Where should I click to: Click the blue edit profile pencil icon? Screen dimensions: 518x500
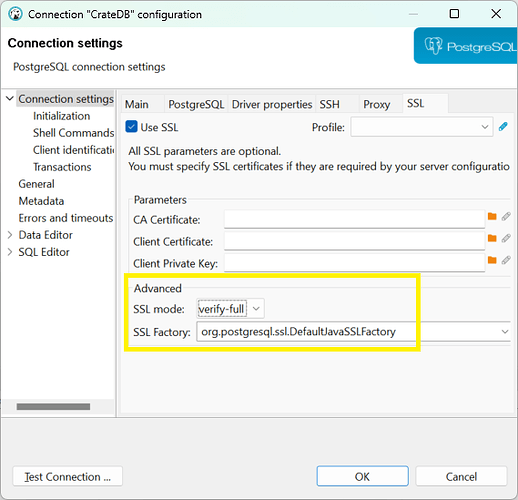coord(503,127)
